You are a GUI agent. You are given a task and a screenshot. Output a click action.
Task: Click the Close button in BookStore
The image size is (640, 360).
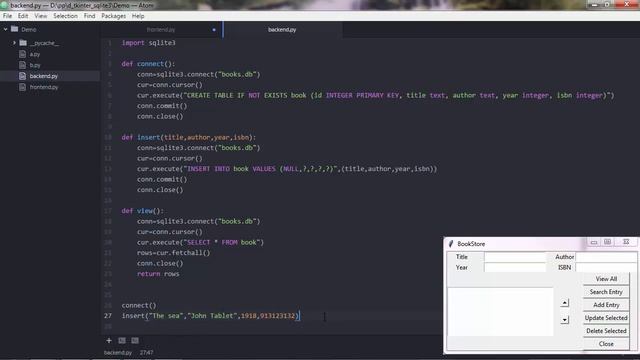pyautogui.click(x=606, y=344)
